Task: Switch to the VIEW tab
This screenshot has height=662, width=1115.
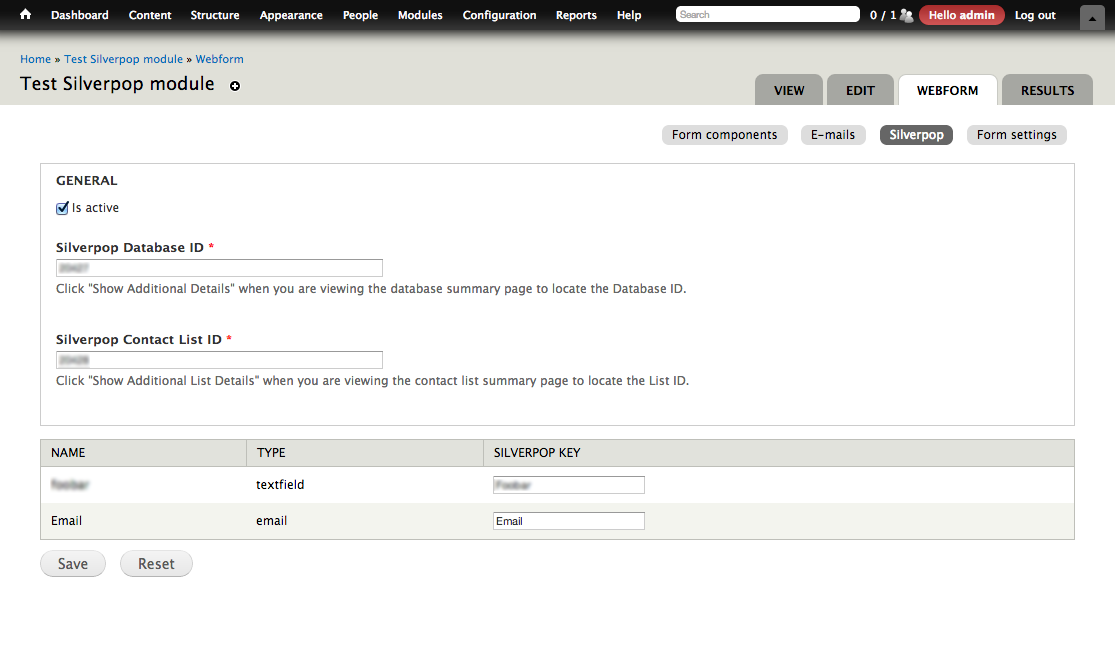Action: click(x=789, y=90)
